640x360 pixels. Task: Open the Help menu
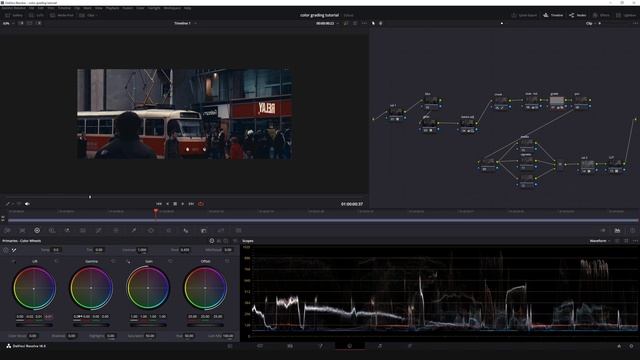(x=187, y=8)
